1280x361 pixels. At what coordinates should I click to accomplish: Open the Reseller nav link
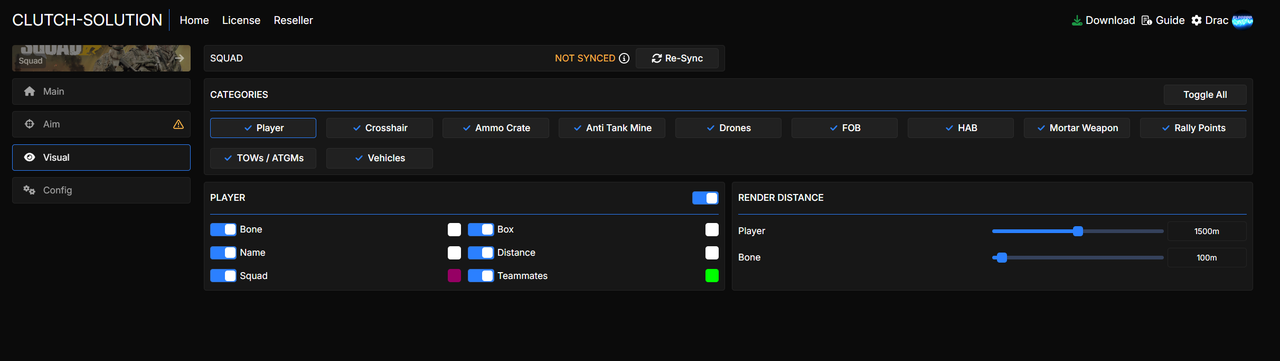293,20
